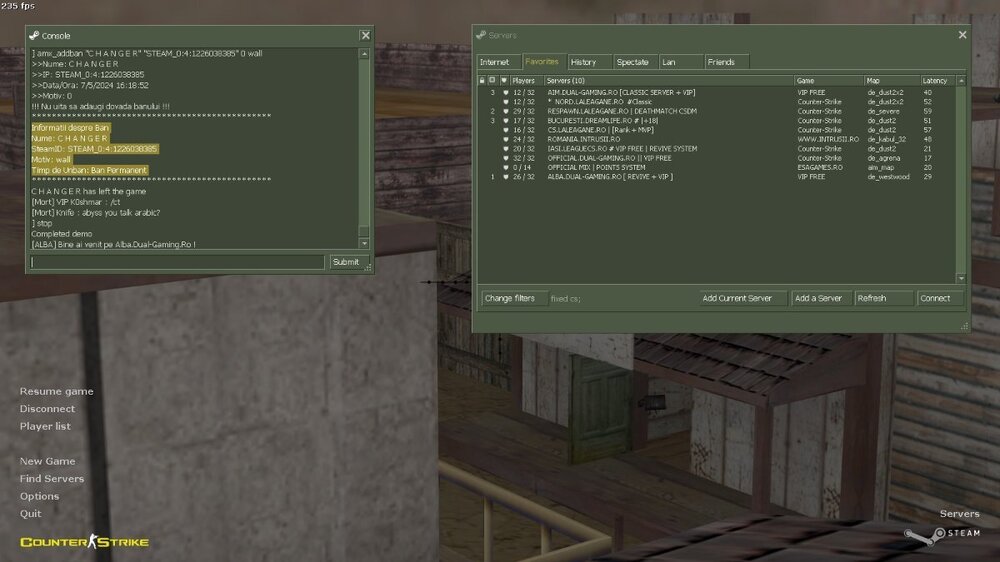Click the password lock column header icon
1000x562 pixels.
tap(482, 80)
